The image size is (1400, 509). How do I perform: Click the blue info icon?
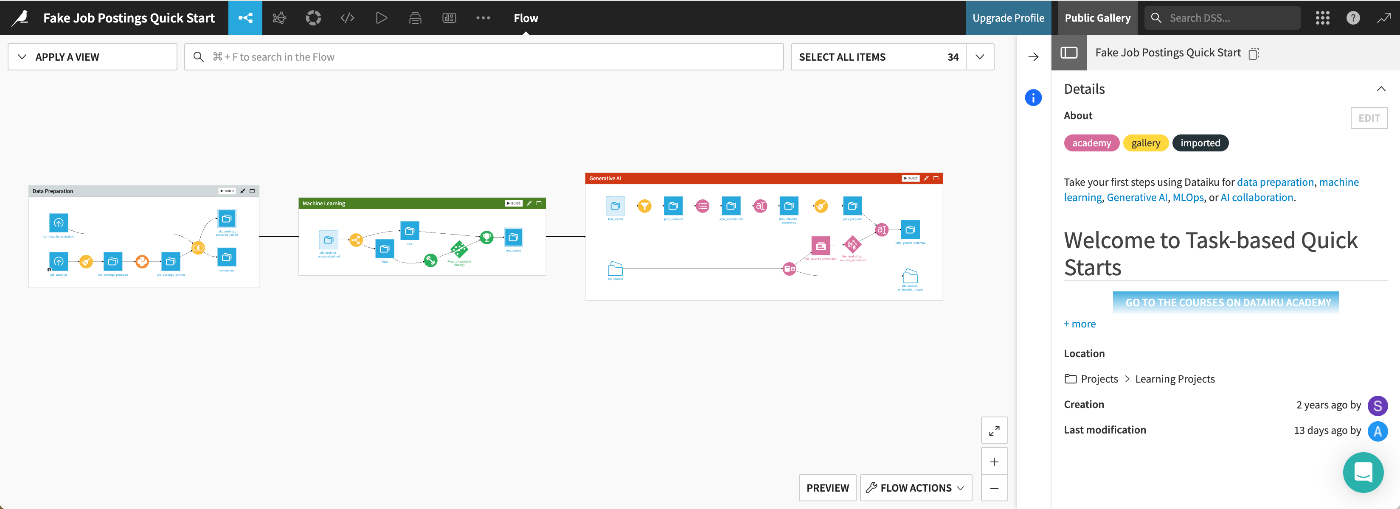coord(1034,98)
